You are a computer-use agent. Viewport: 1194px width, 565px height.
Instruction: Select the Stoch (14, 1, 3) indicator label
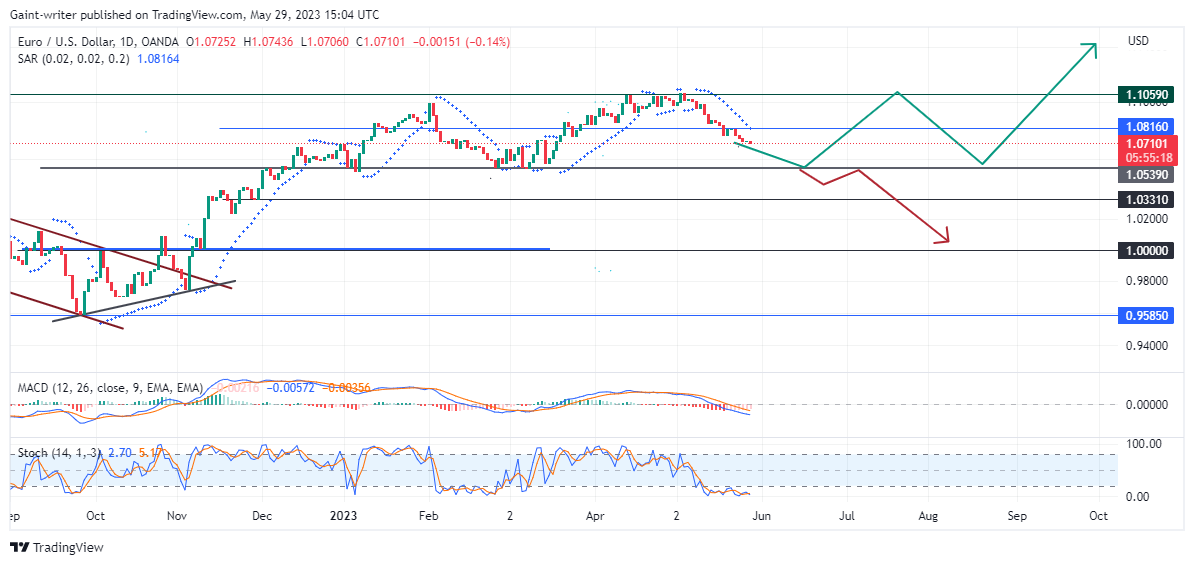pyautogui.click(x=60, y=453)
